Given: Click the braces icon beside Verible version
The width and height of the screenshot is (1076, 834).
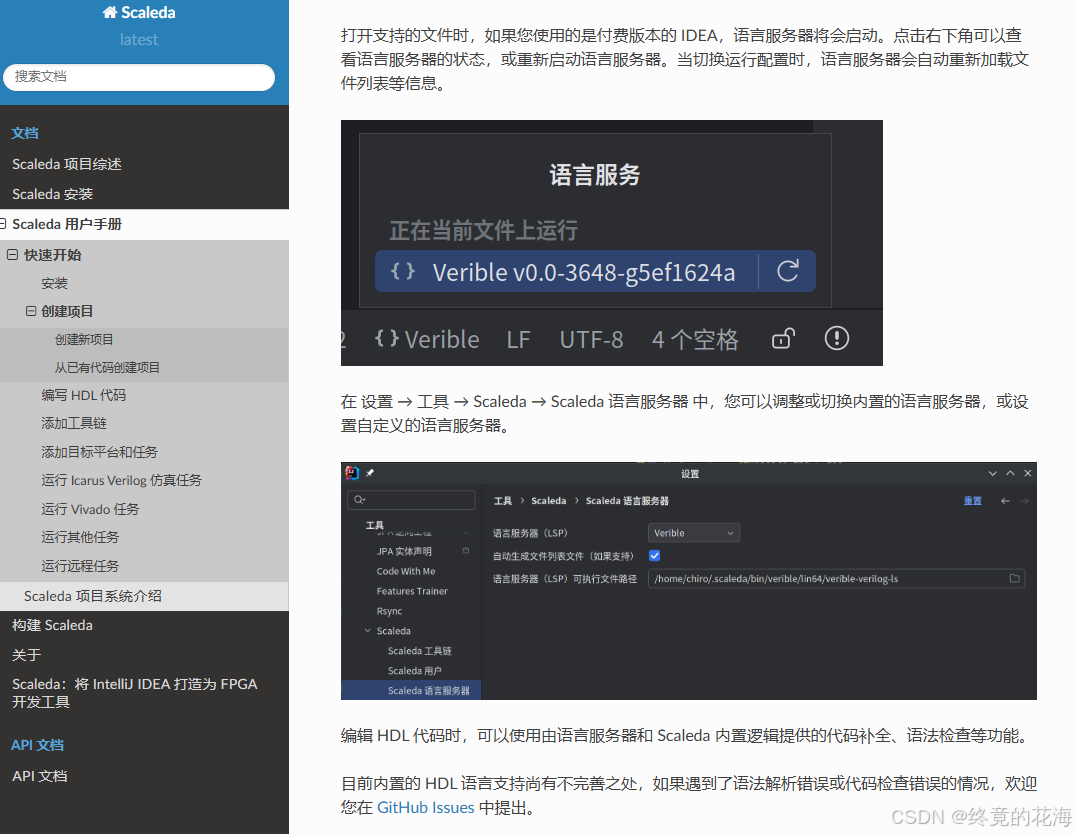Looking at the screenshot, I should [403, 271].
